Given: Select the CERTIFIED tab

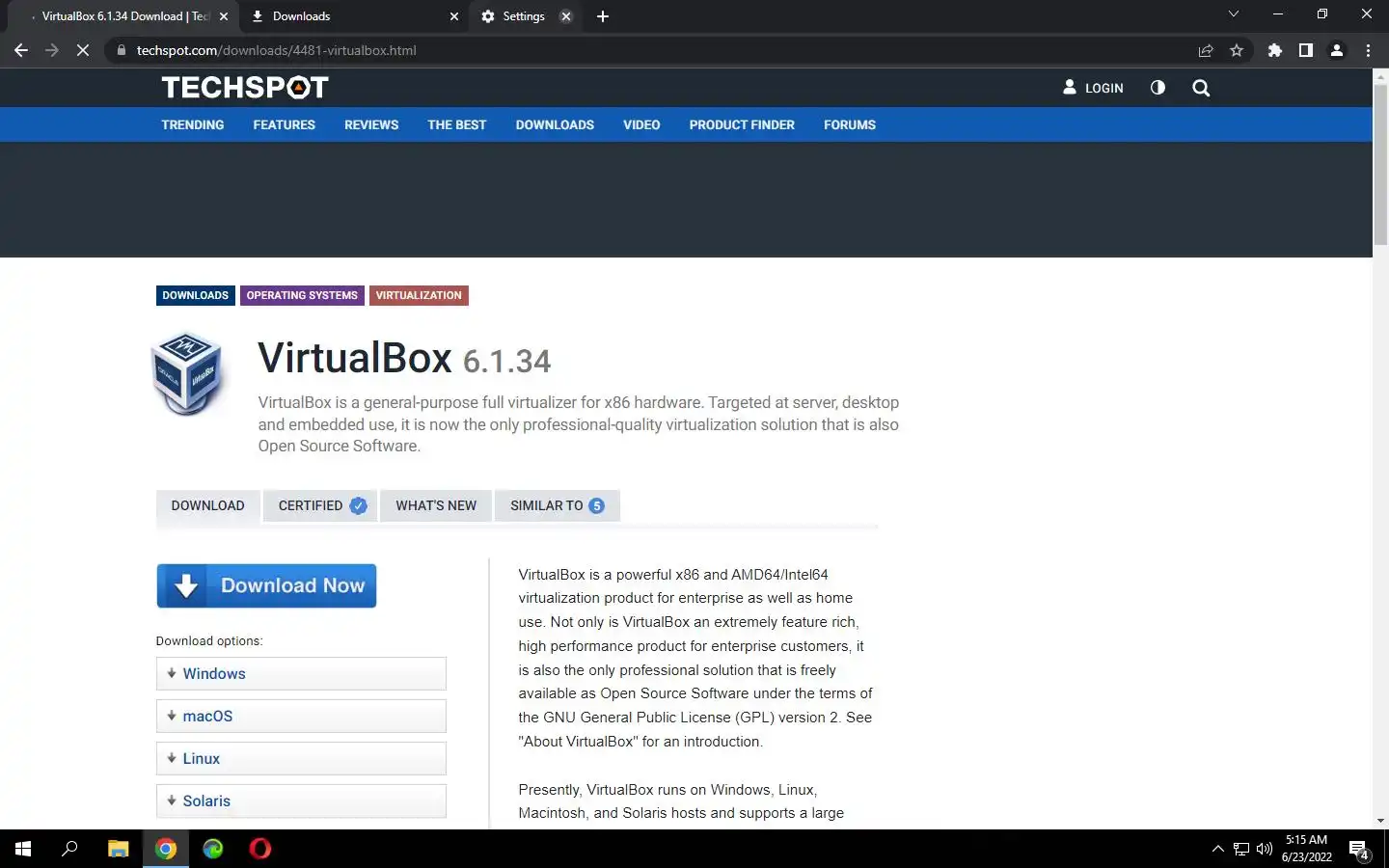Looking at the screenshot, I should coord(320,505).
